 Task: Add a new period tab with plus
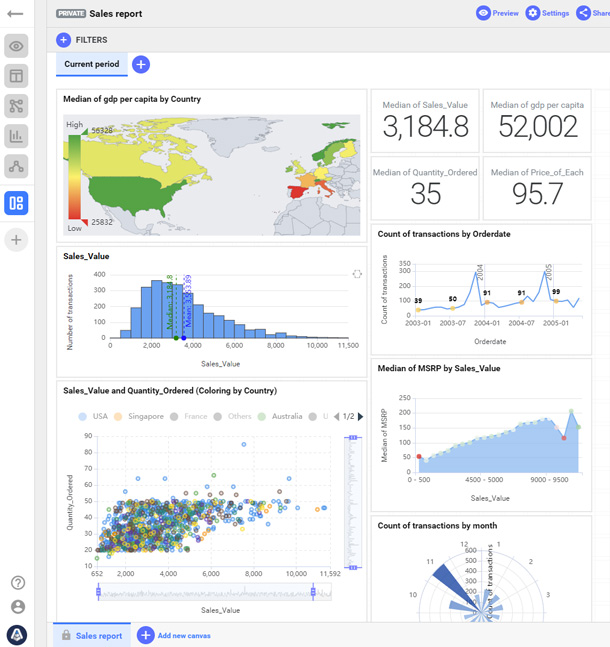click(141, 64)
